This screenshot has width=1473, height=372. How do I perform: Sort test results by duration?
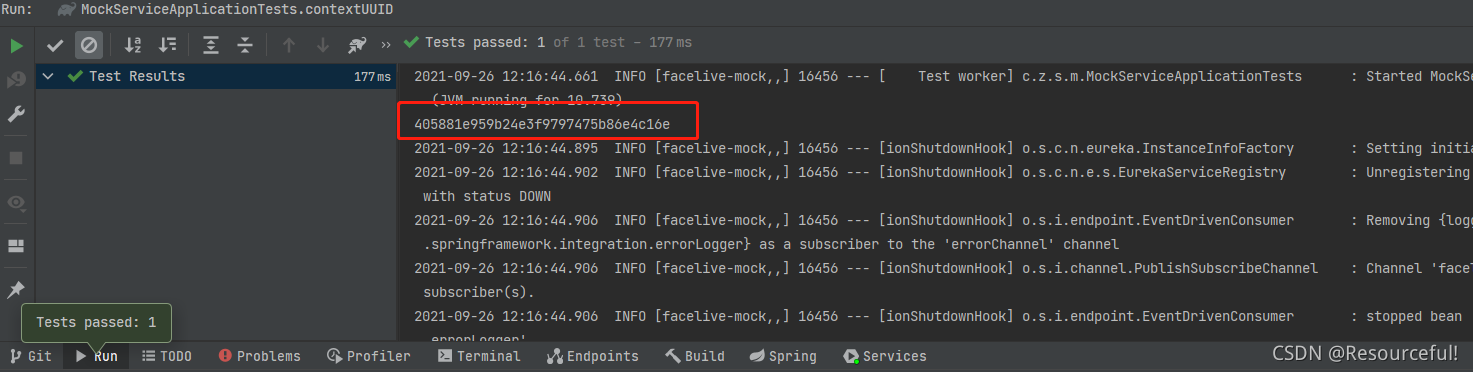[167, 45]
